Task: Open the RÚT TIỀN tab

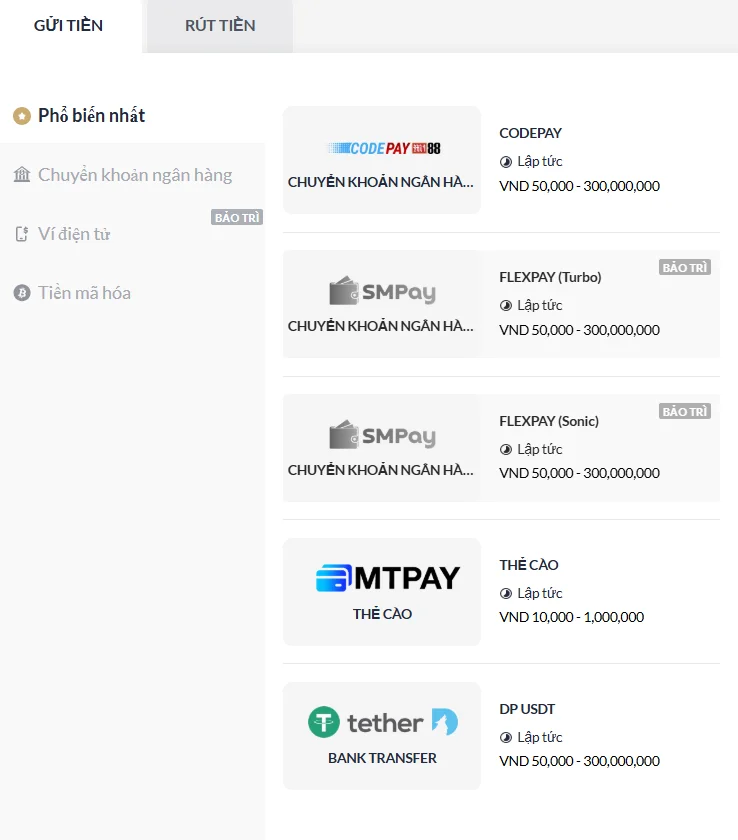Action: pos(220,26)
